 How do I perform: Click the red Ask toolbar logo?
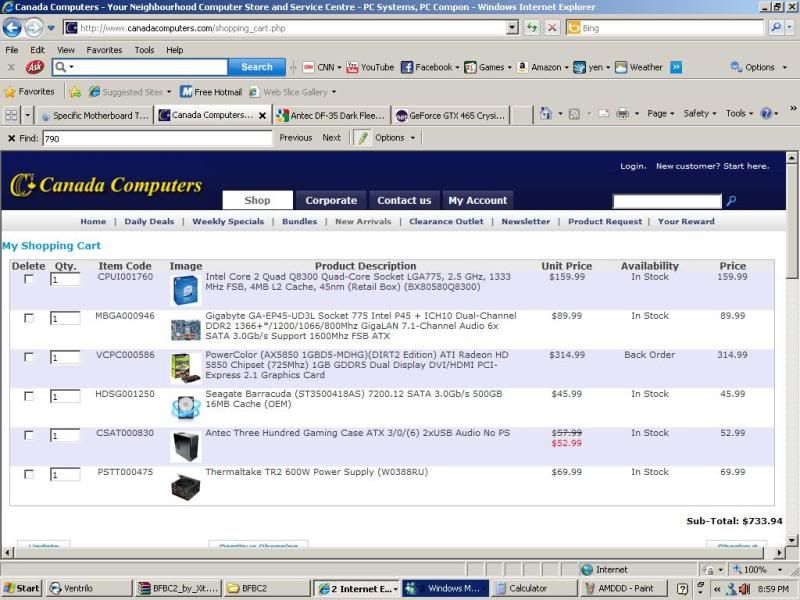click(35, 67)
